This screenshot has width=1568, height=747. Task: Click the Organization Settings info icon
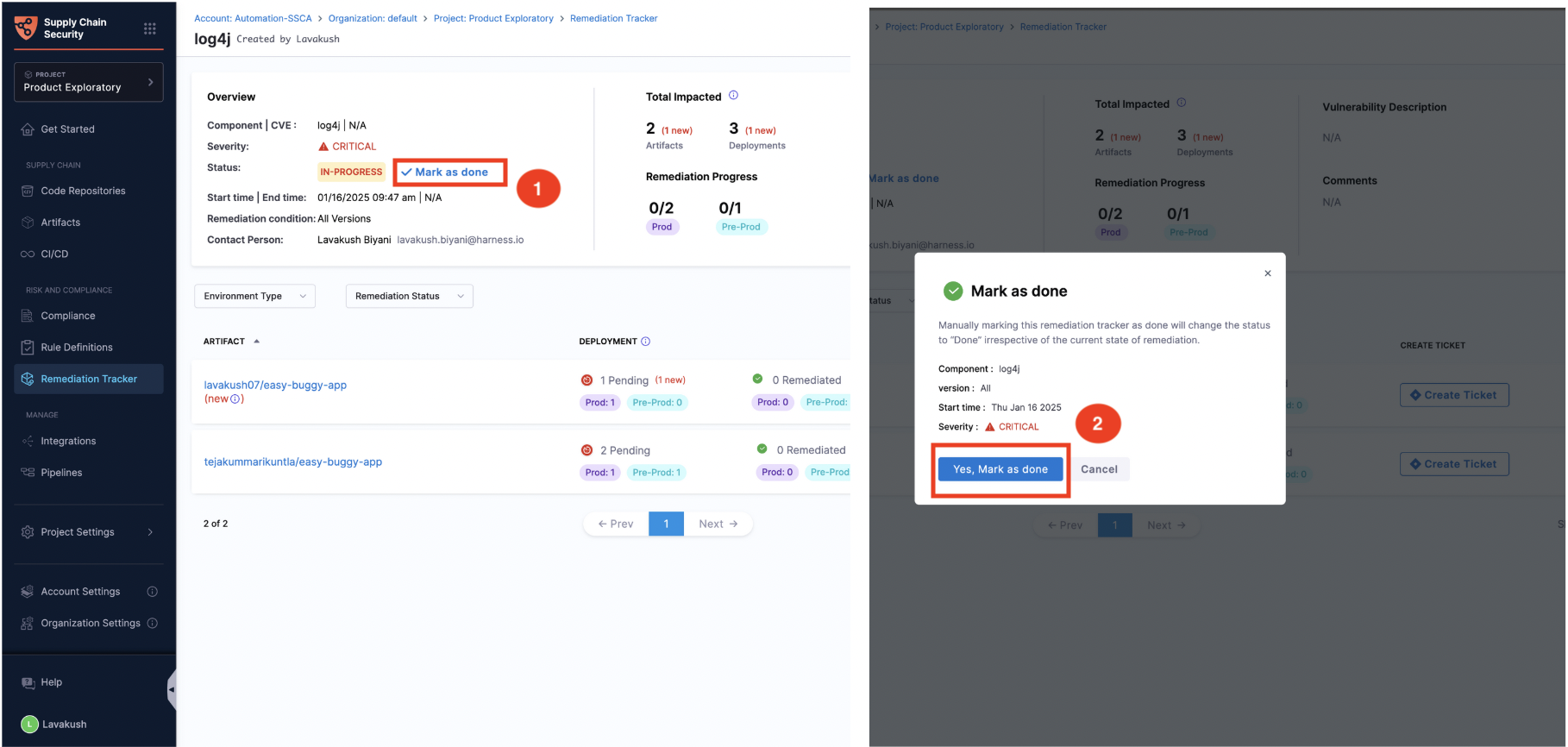[153, 623]
